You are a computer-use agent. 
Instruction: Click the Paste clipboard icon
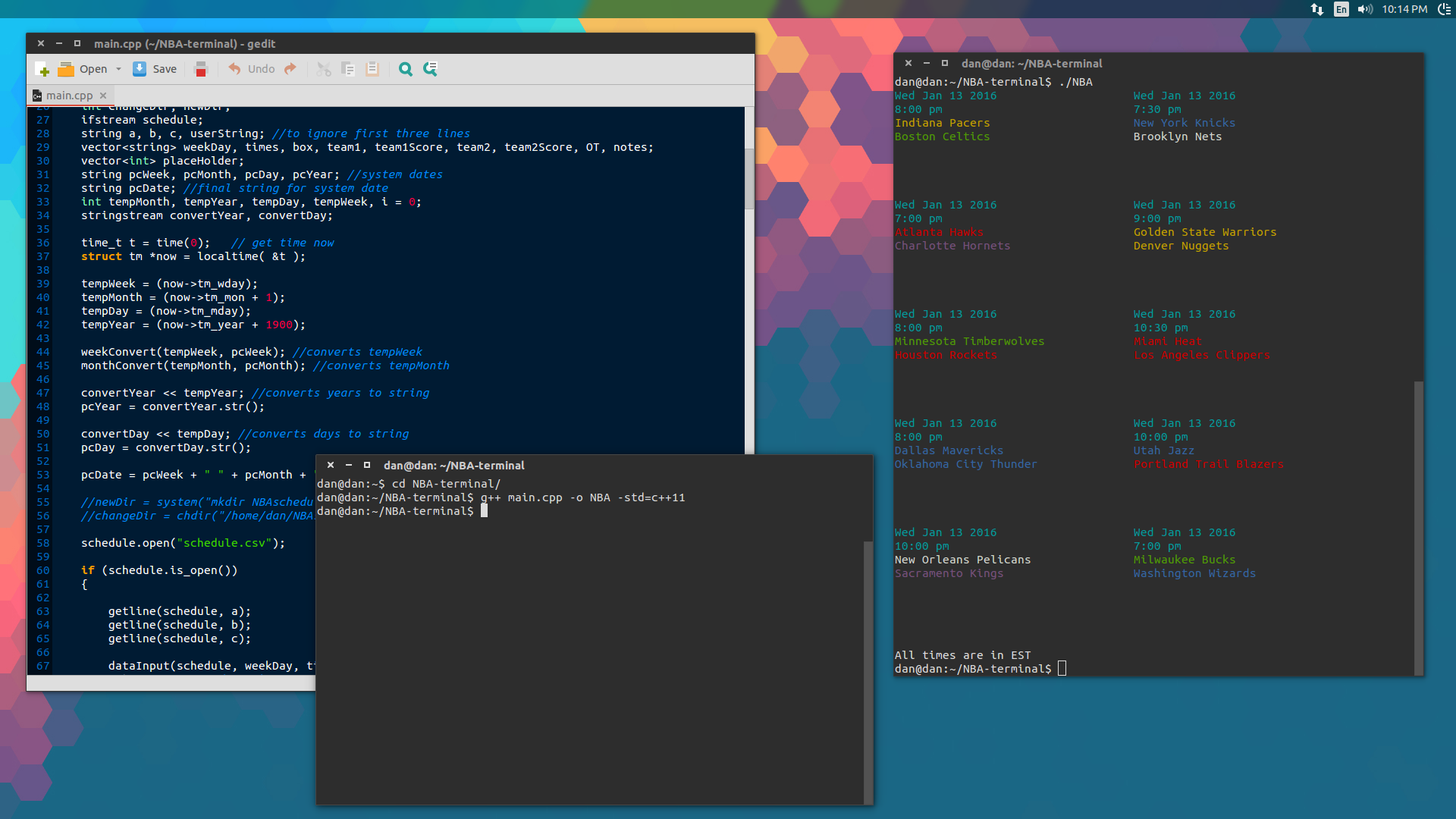372,69
